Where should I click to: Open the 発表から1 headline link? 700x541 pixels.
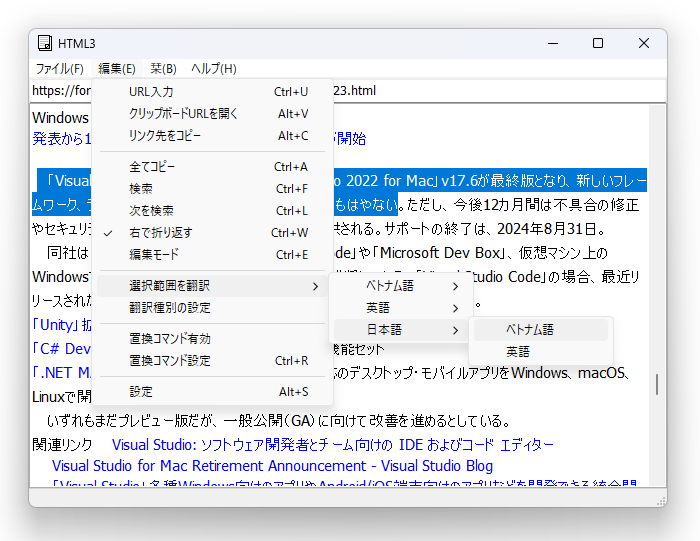(62, 139)
